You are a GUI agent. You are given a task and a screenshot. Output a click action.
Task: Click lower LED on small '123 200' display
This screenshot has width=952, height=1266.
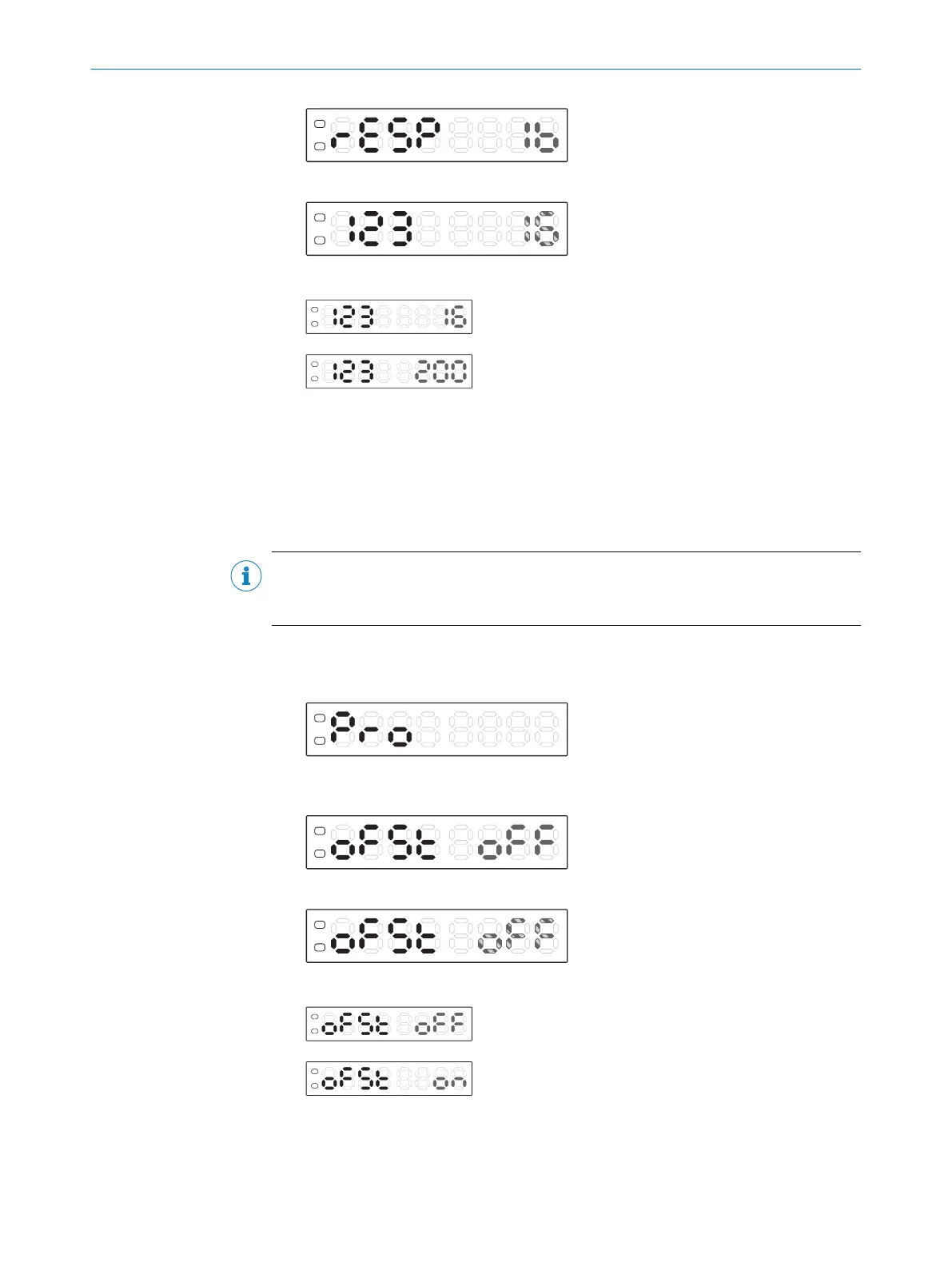pyautogui.click(x=314, y=378)
